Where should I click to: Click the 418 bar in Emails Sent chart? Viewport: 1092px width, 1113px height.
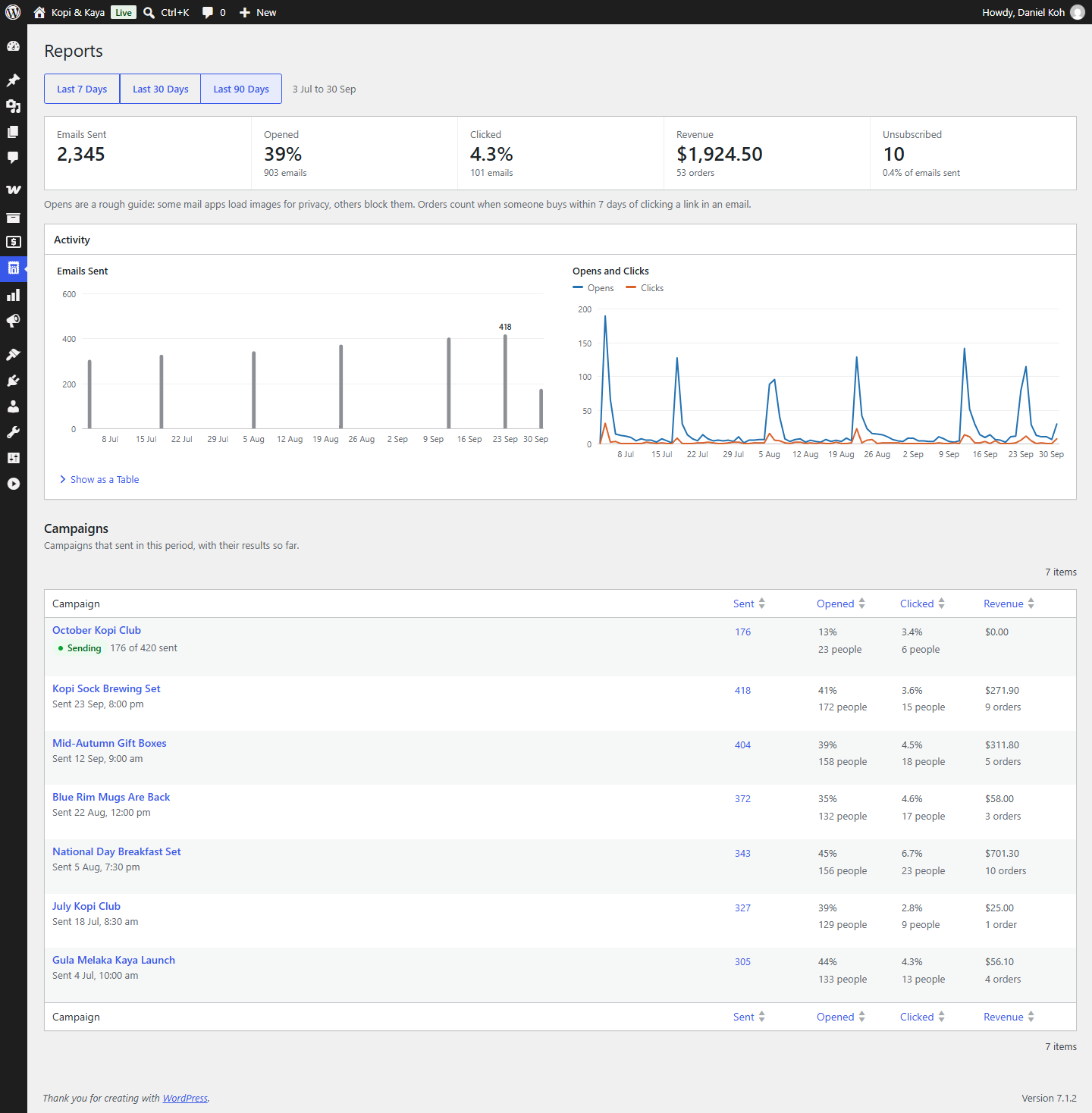coord(505,381)
